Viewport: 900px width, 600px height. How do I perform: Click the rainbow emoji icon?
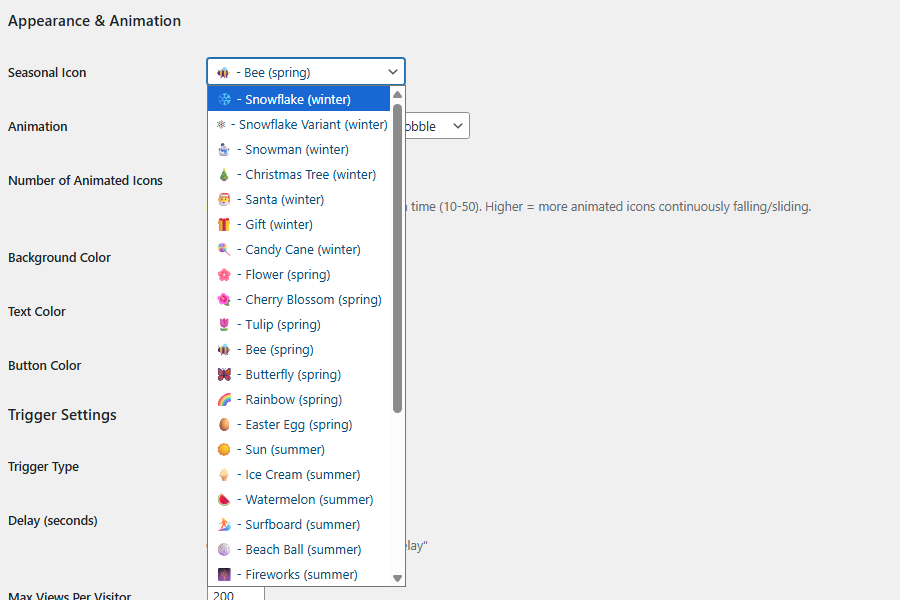click(x=224, y=400)
